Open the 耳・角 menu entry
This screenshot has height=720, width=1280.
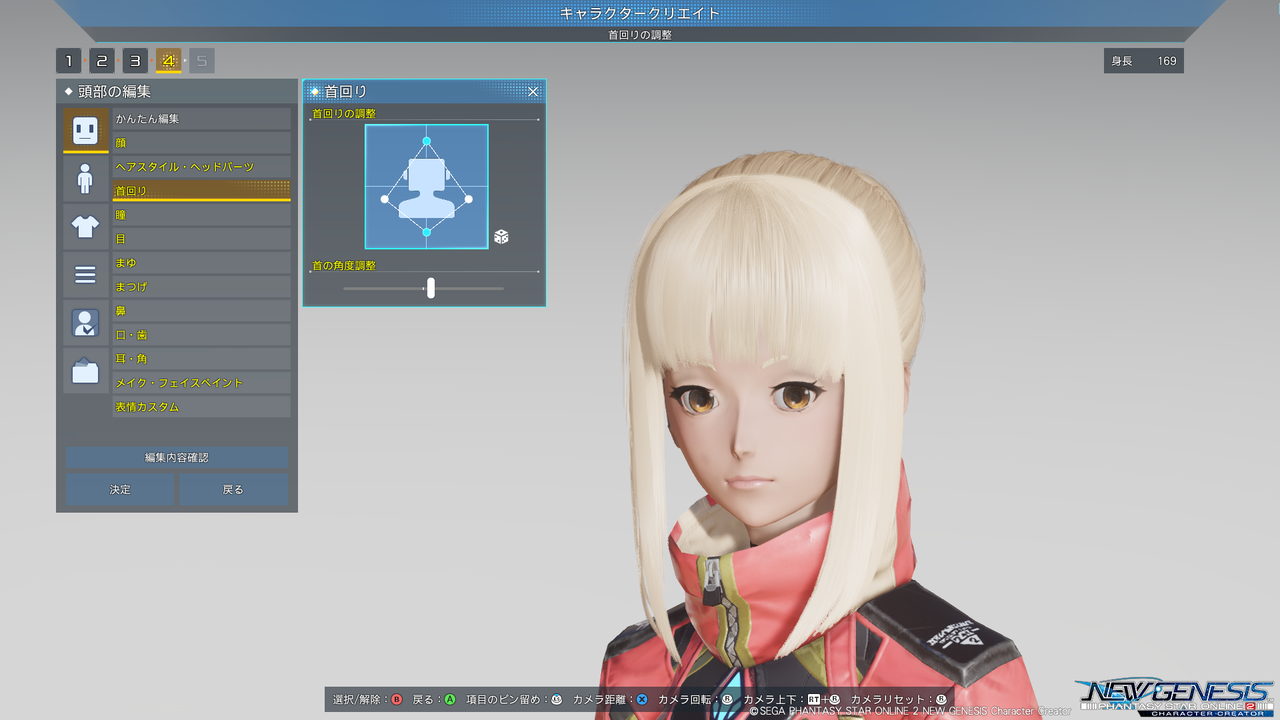(201, 359)
